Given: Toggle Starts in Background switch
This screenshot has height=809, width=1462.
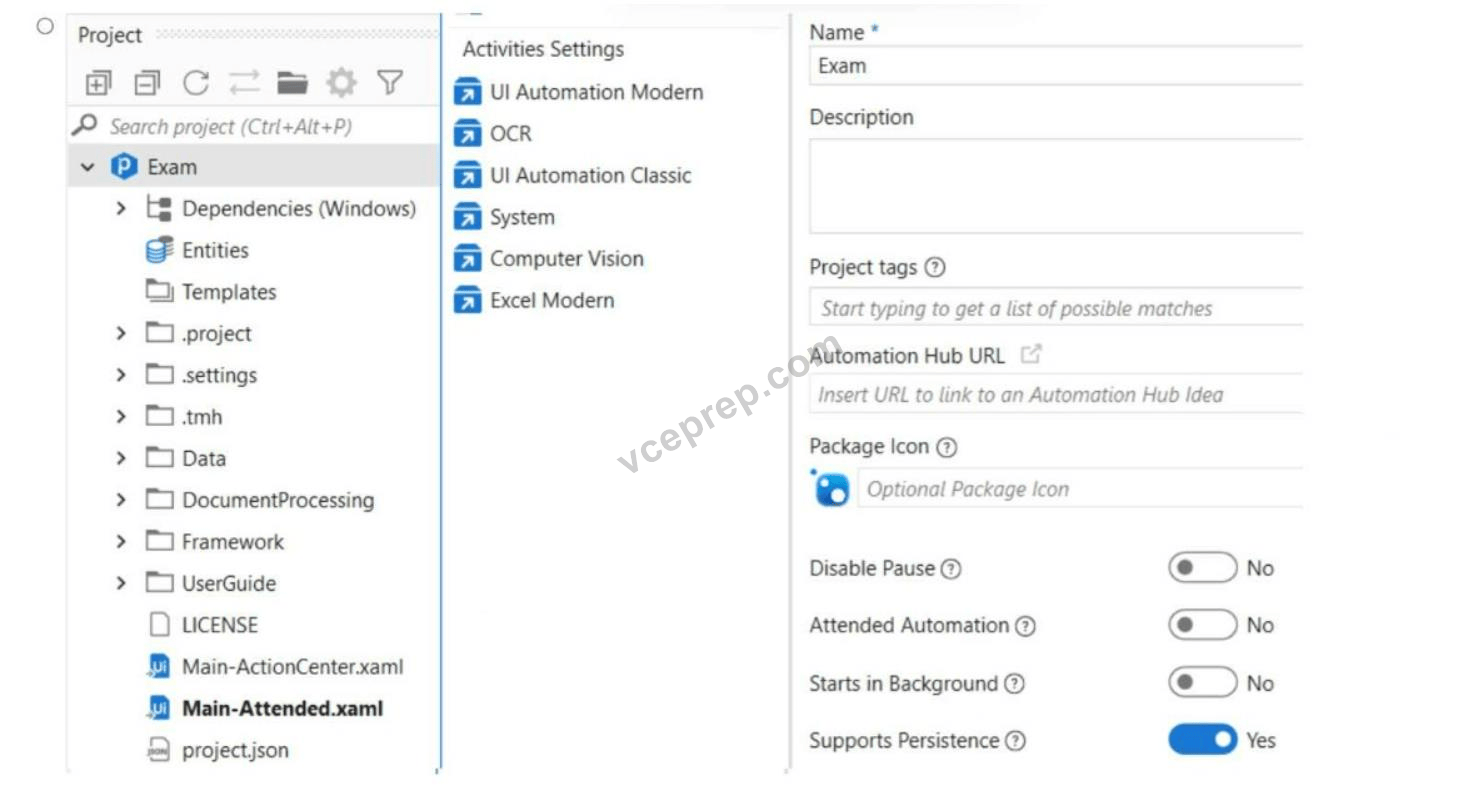Looking at the screenshot, I should click(x=1202, y=683).
